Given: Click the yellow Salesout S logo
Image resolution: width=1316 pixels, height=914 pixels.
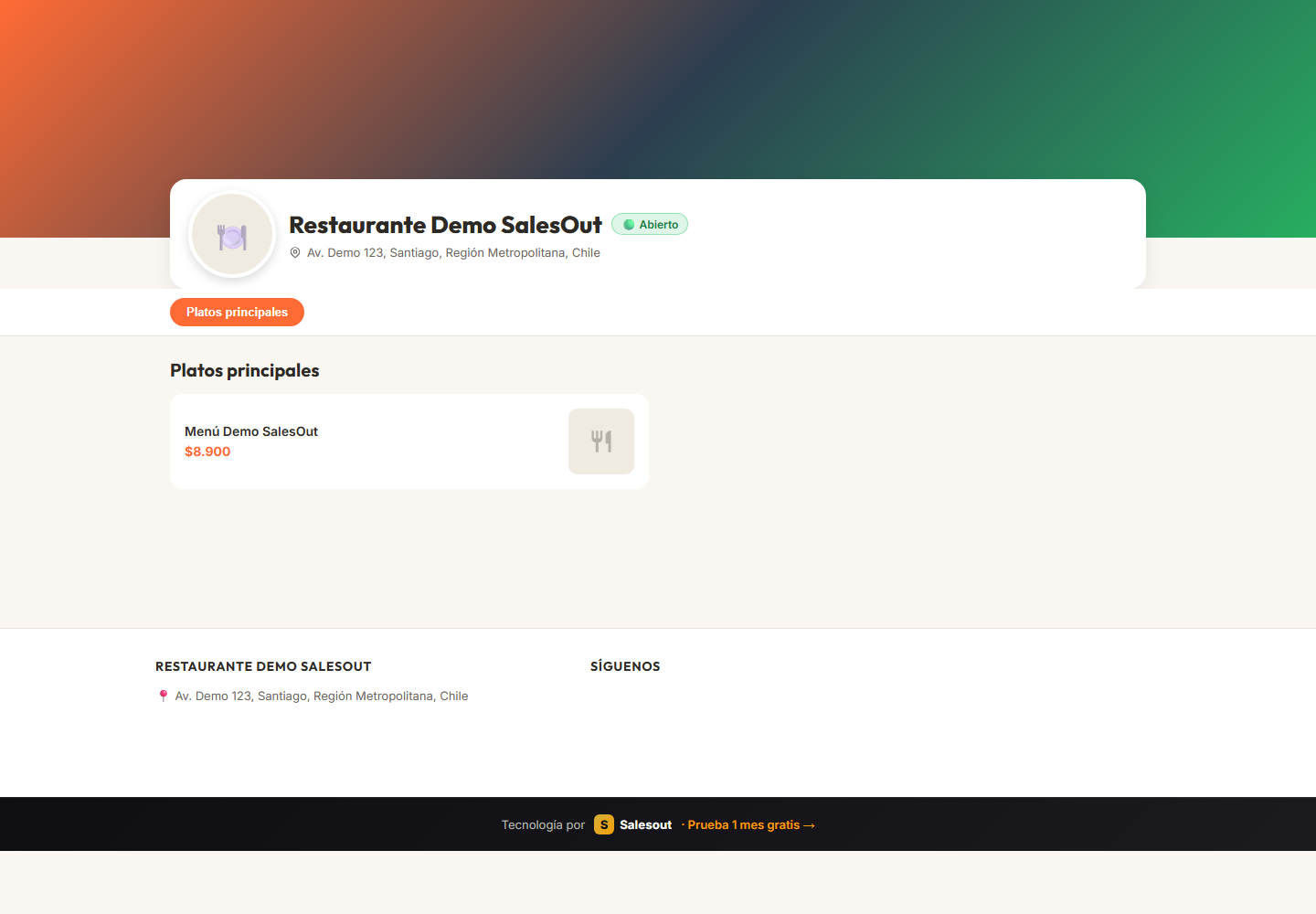Looking at the screenshot, I should (x=604, y=825).
